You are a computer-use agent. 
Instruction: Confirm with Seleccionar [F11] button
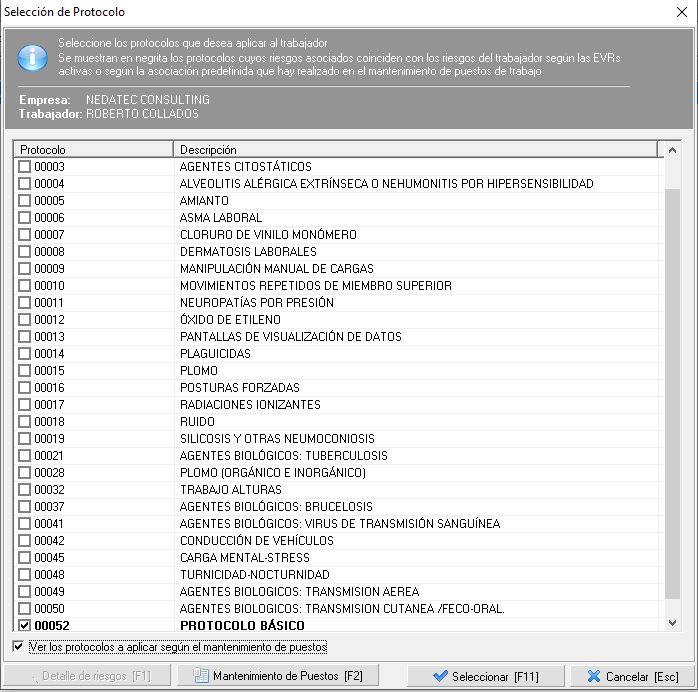tap(486, 676)
